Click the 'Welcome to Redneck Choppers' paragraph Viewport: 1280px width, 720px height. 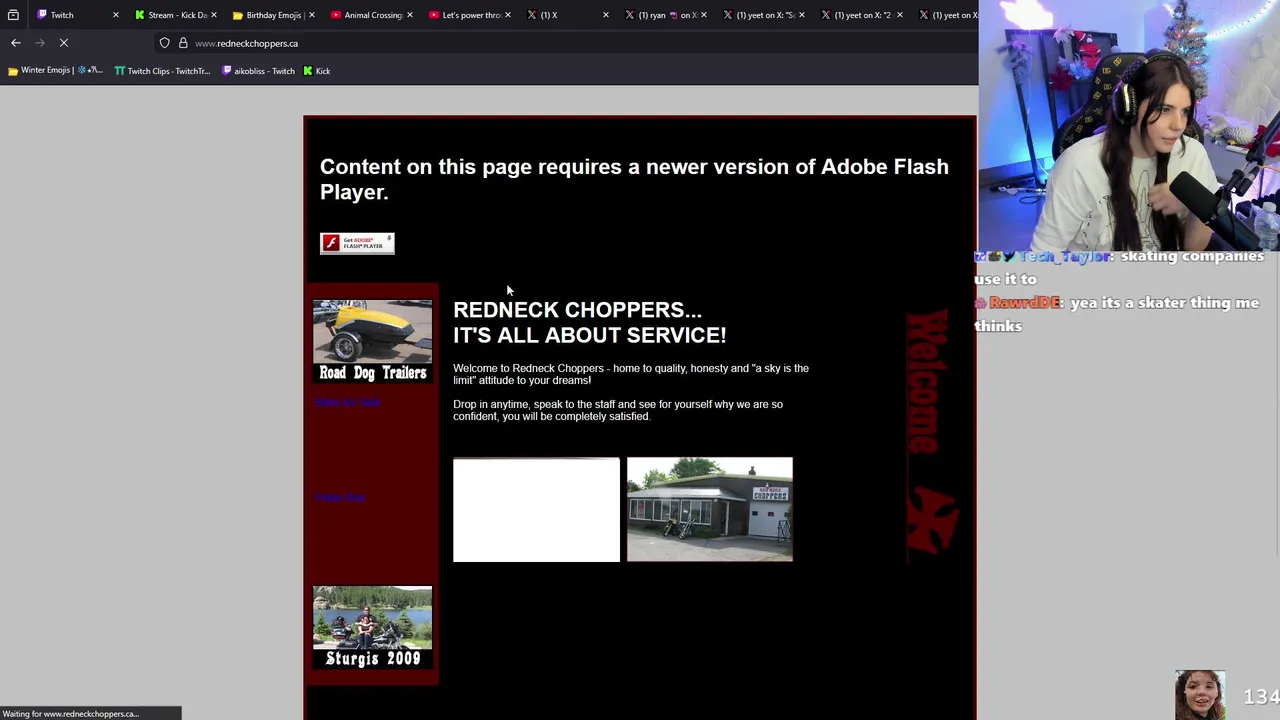point(631,374)
